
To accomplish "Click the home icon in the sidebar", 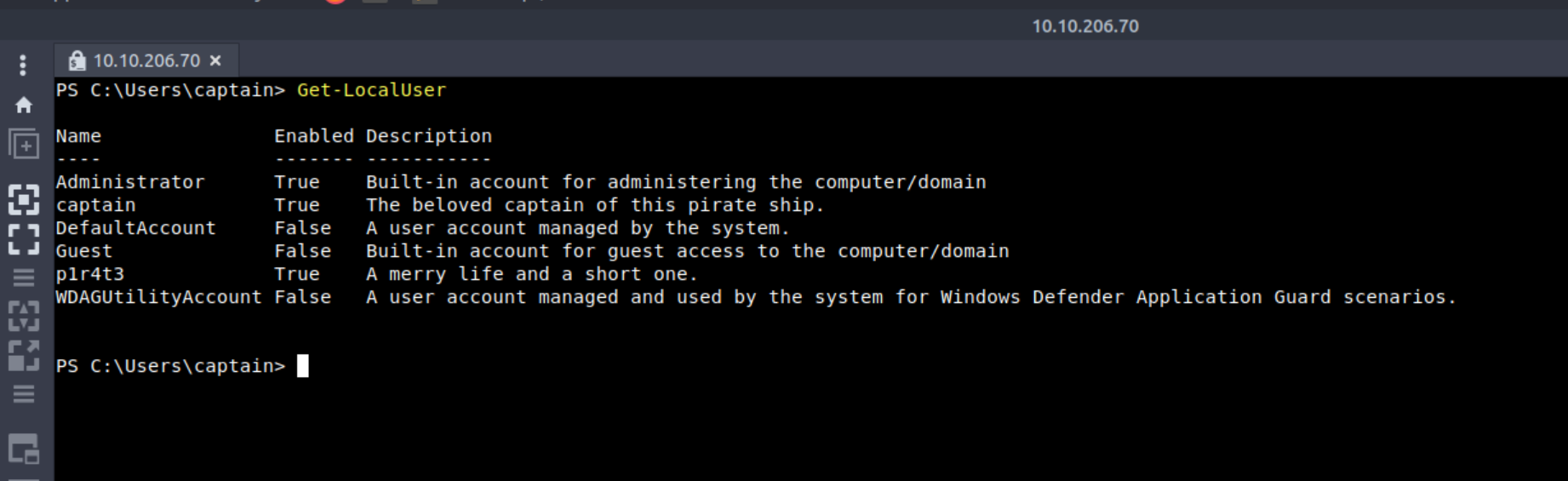I will (24, 105).
